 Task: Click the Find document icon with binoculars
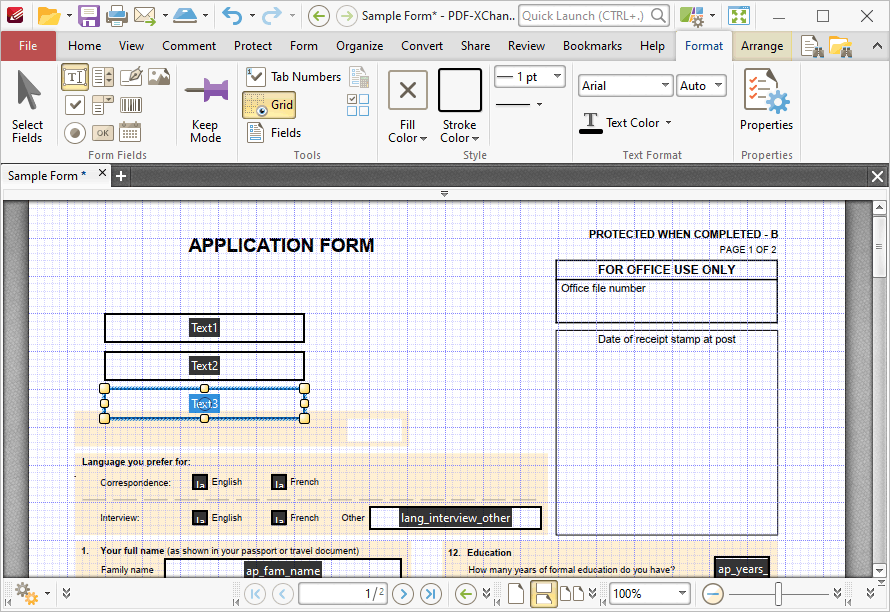coord(812,46)
